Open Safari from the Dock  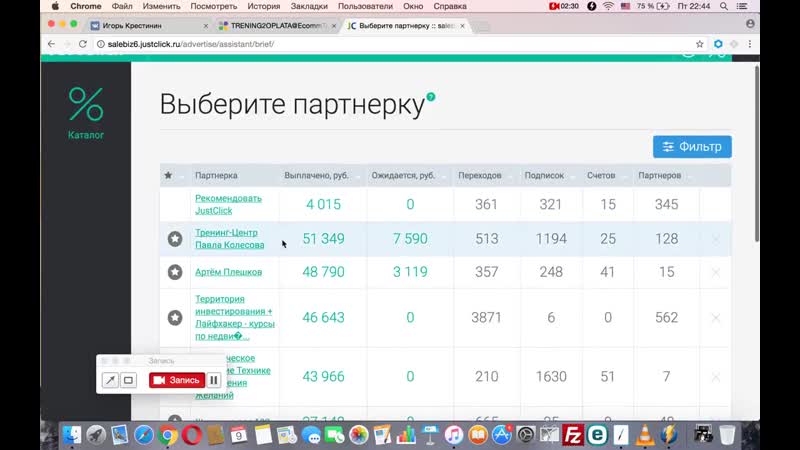coord(144,435)
